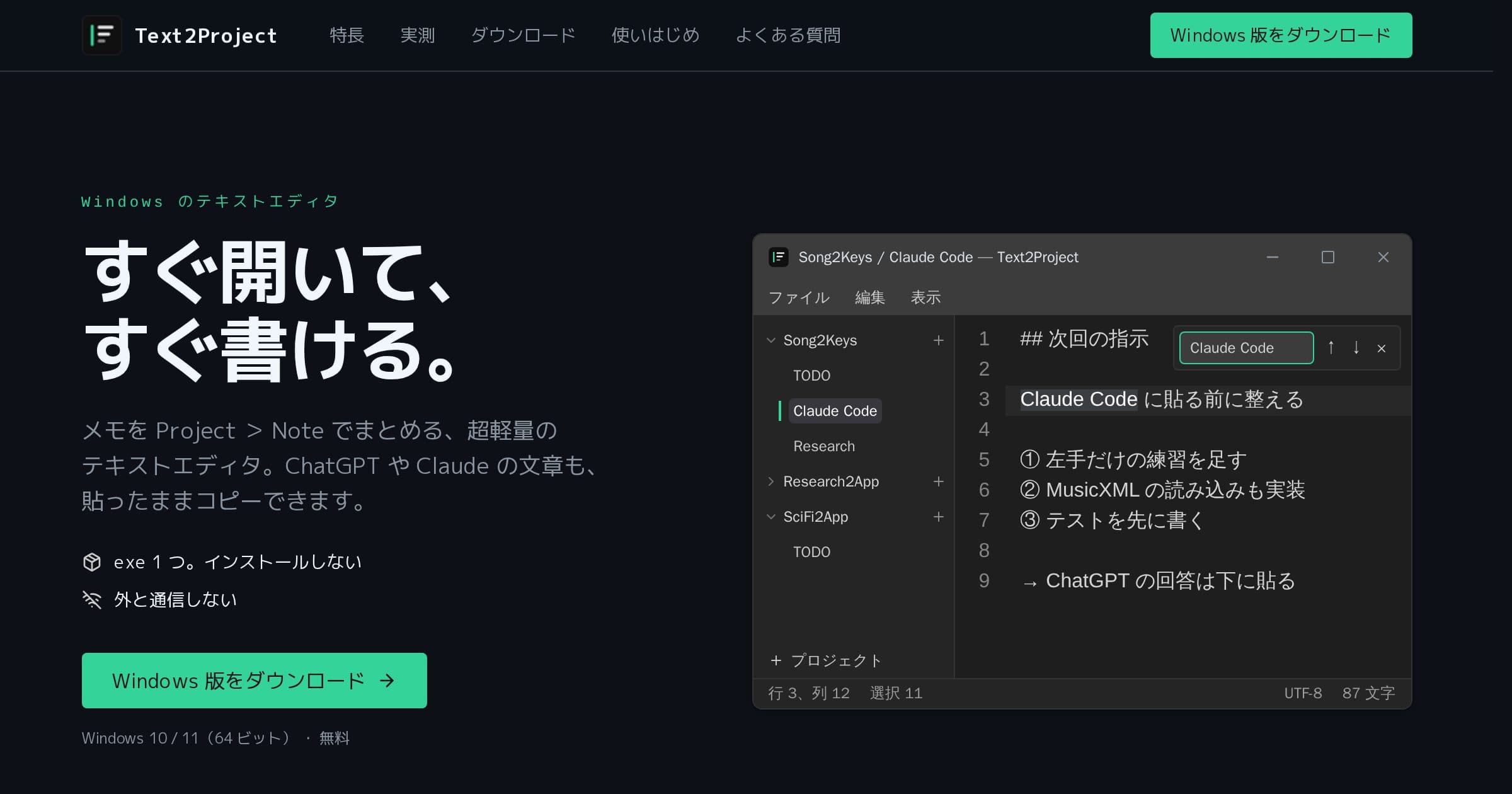
Task: Maximize the Text2Project editor window
Action: coord(1328,257)
